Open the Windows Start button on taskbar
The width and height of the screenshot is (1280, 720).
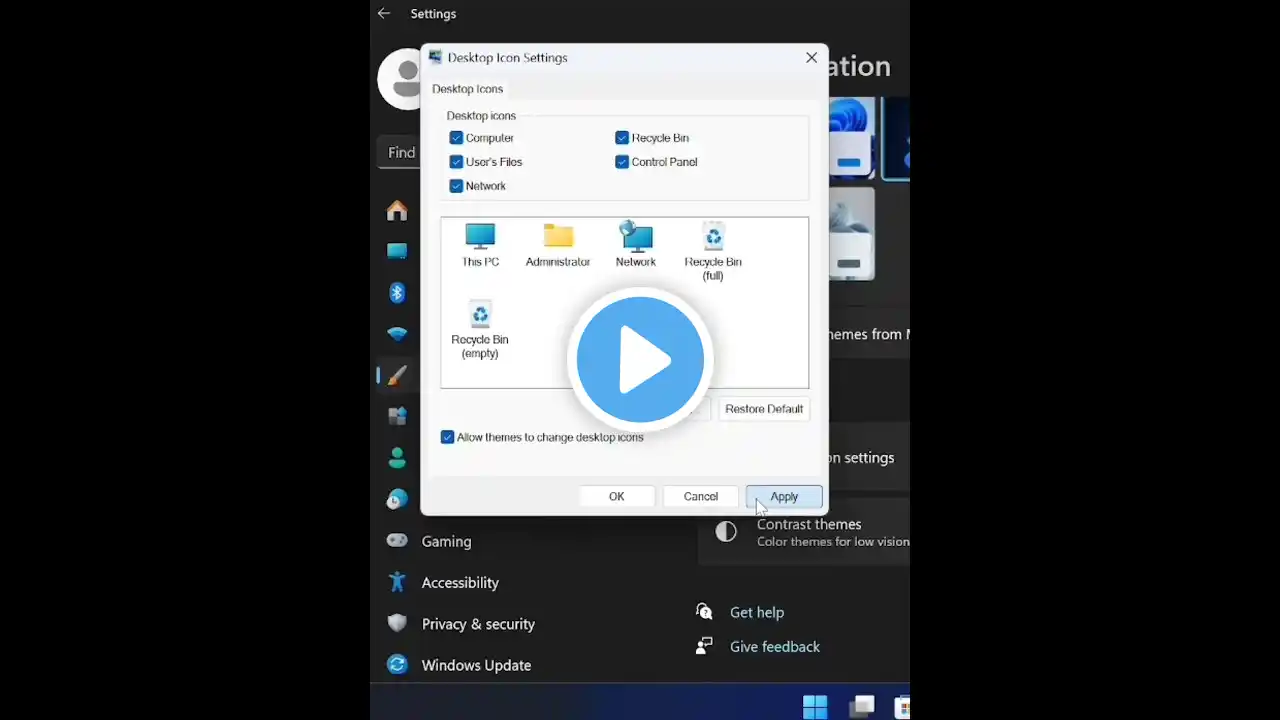(815, 706)
